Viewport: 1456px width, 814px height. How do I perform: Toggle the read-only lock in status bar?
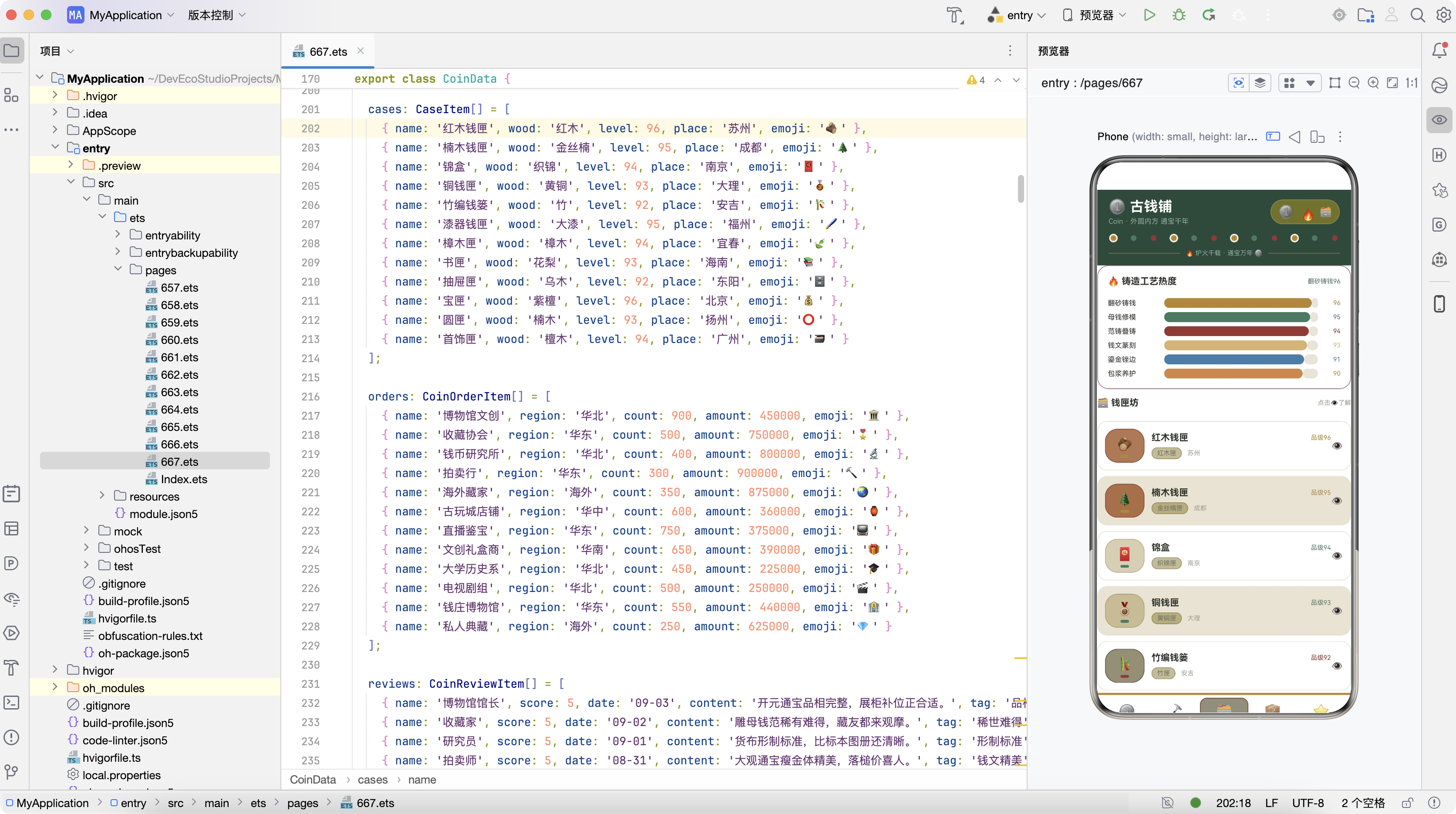point(1407,803)
